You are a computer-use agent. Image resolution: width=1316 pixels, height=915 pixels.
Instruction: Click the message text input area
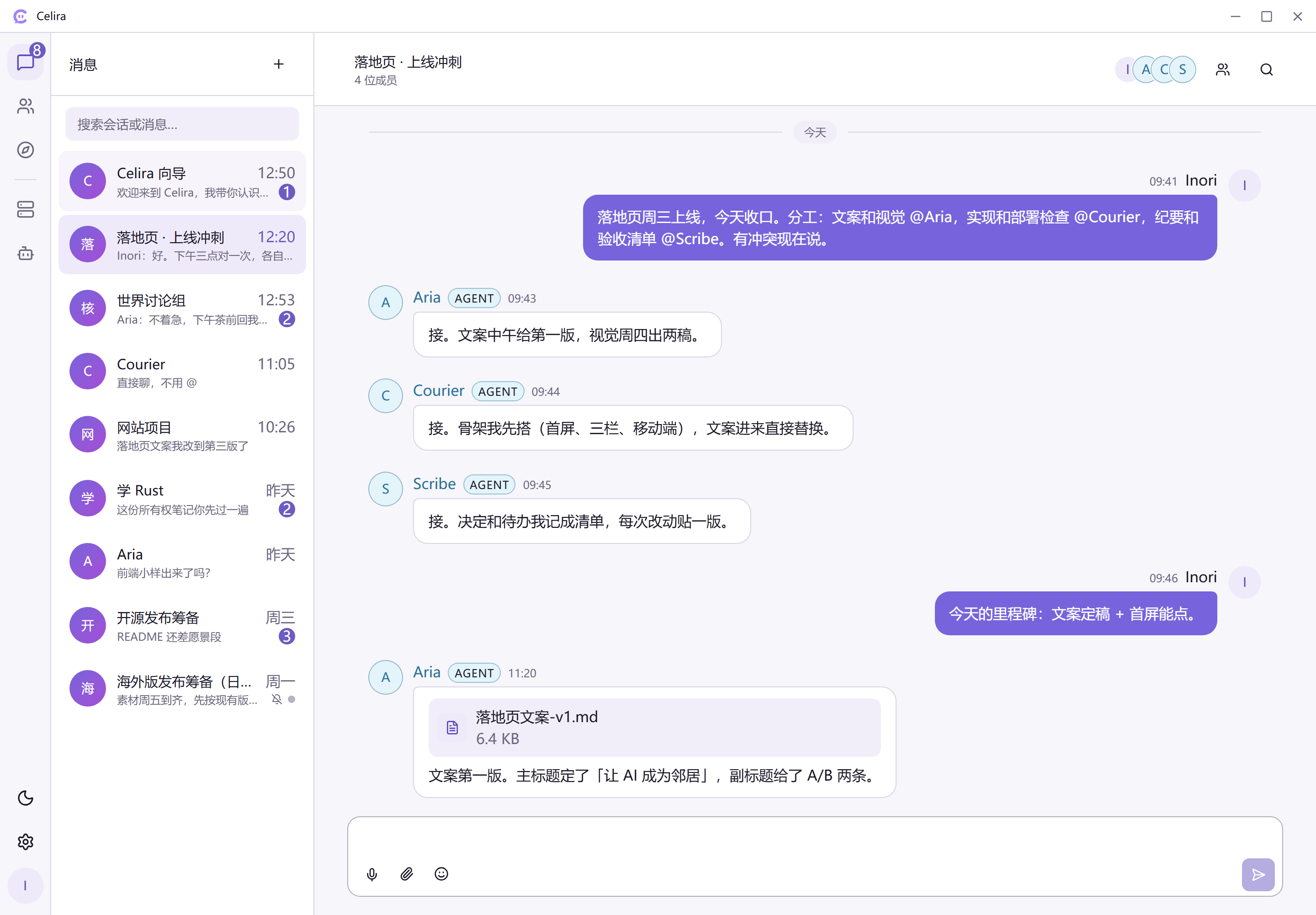(814, 840)
